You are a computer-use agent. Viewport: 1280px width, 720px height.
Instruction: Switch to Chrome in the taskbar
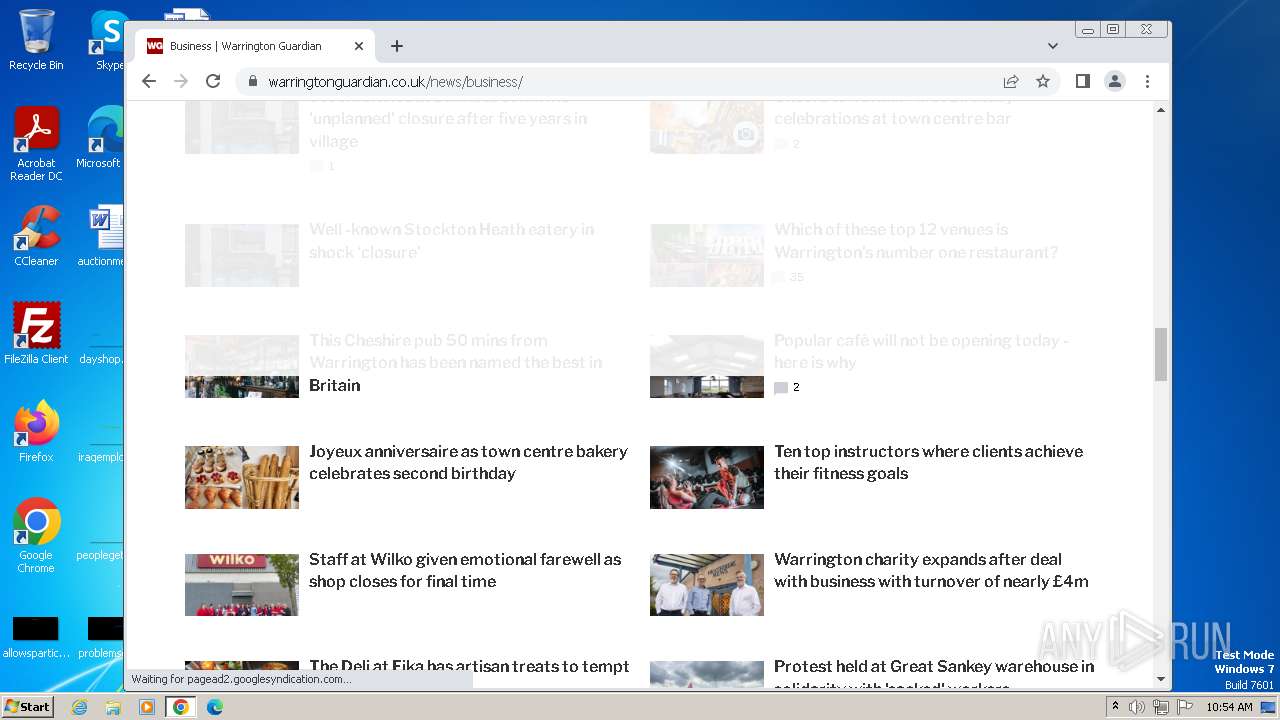point(181,707)
